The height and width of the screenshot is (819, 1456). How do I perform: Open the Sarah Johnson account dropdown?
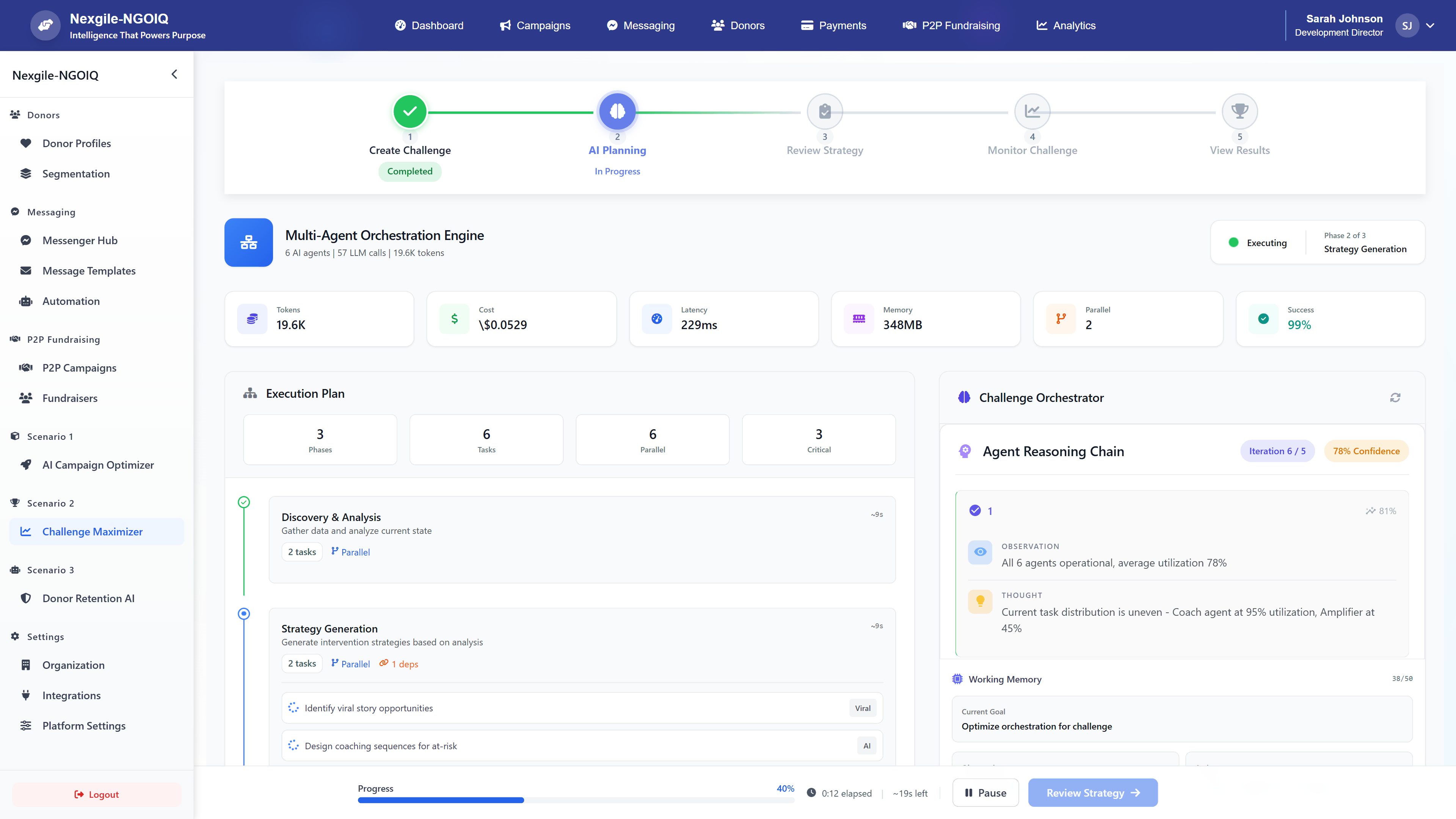click(1430, 25)
